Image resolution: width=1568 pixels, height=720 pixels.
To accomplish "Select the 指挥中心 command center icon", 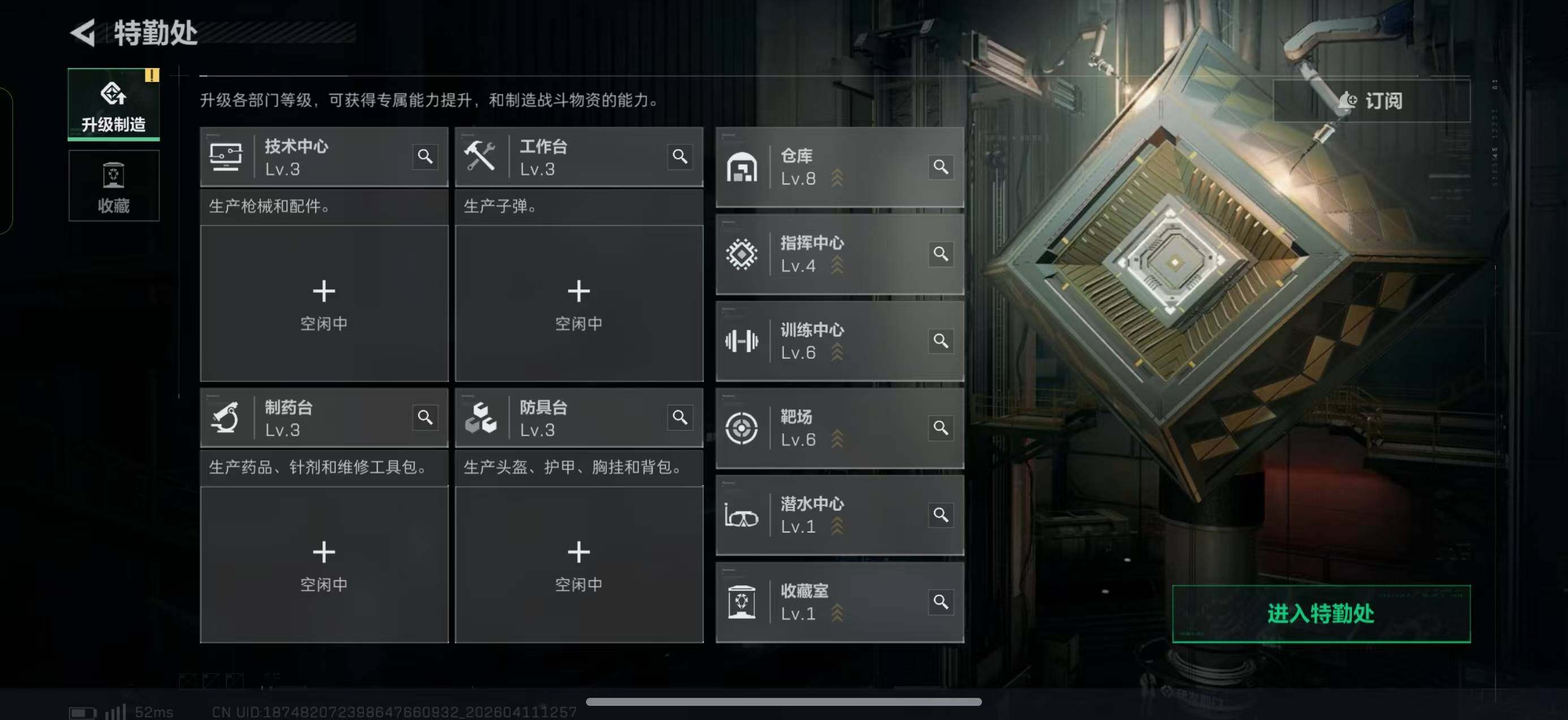I will click(742, 254).
